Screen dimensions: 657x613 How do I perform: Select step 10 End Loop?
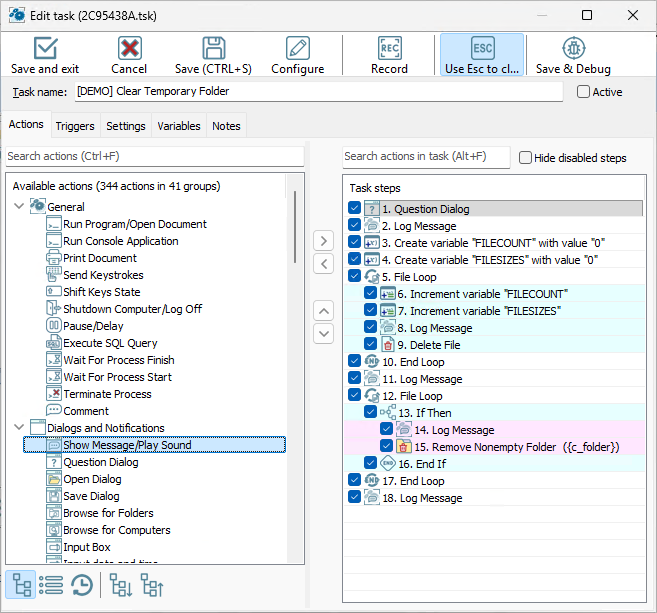[x=413, y=362]
